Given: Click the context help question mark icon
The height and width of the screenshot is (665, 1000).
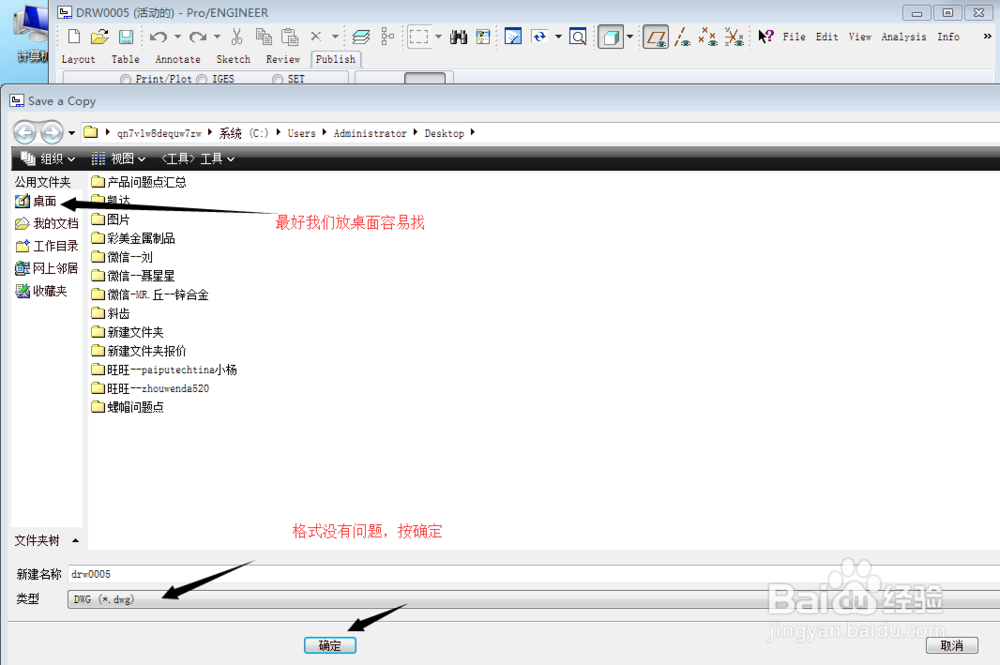Looking at the screenshot, I should tap(766, 36).
